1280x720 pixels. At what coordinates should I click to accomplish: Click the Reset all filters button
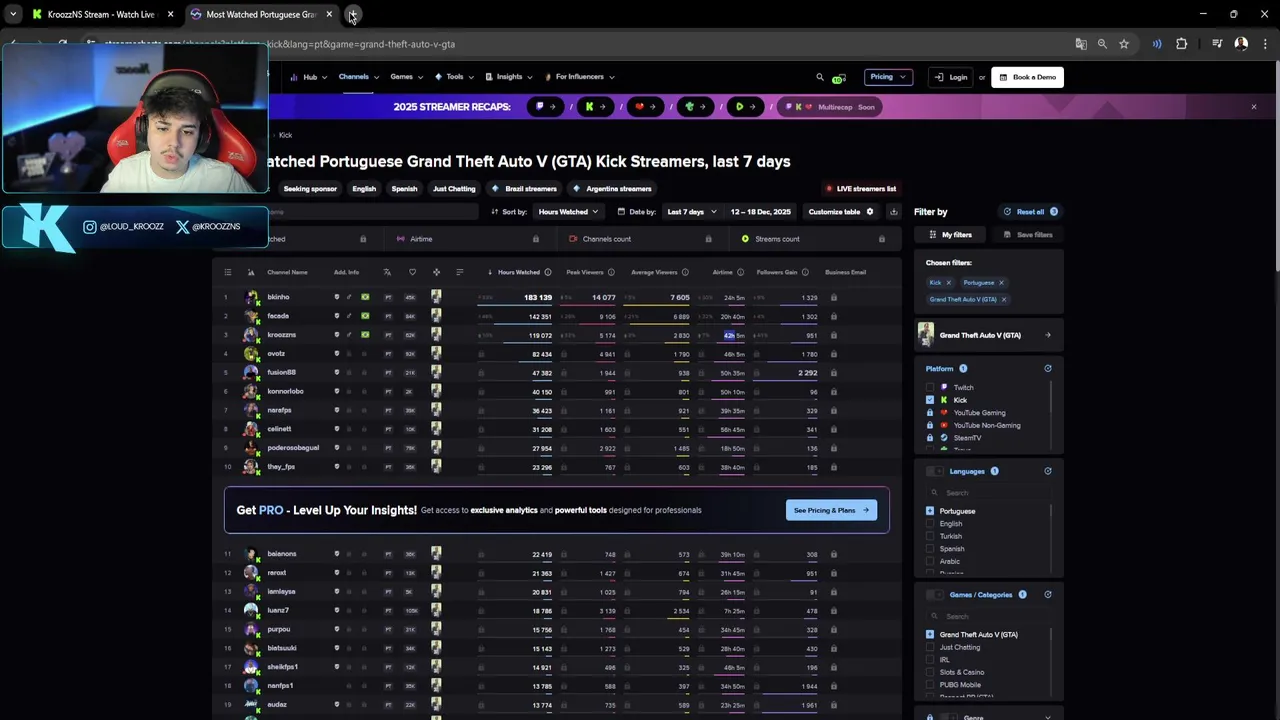pos(1030,212)
